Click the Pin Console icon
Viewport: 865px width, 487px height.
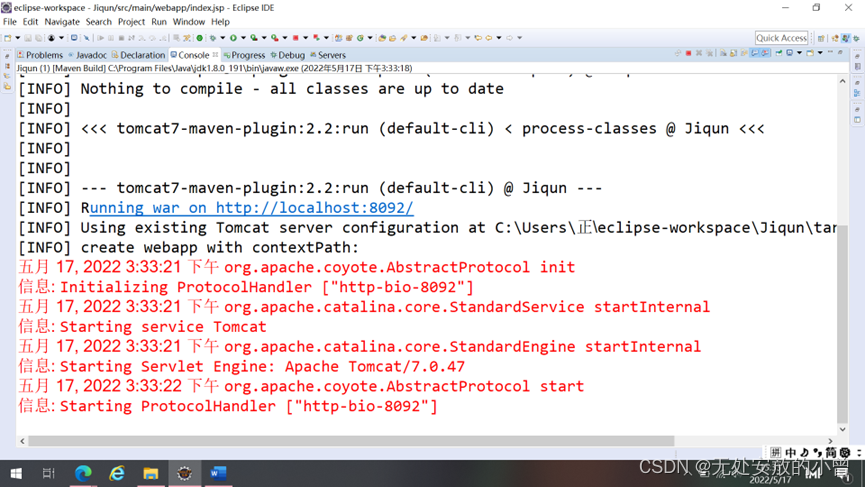(778, 53)
